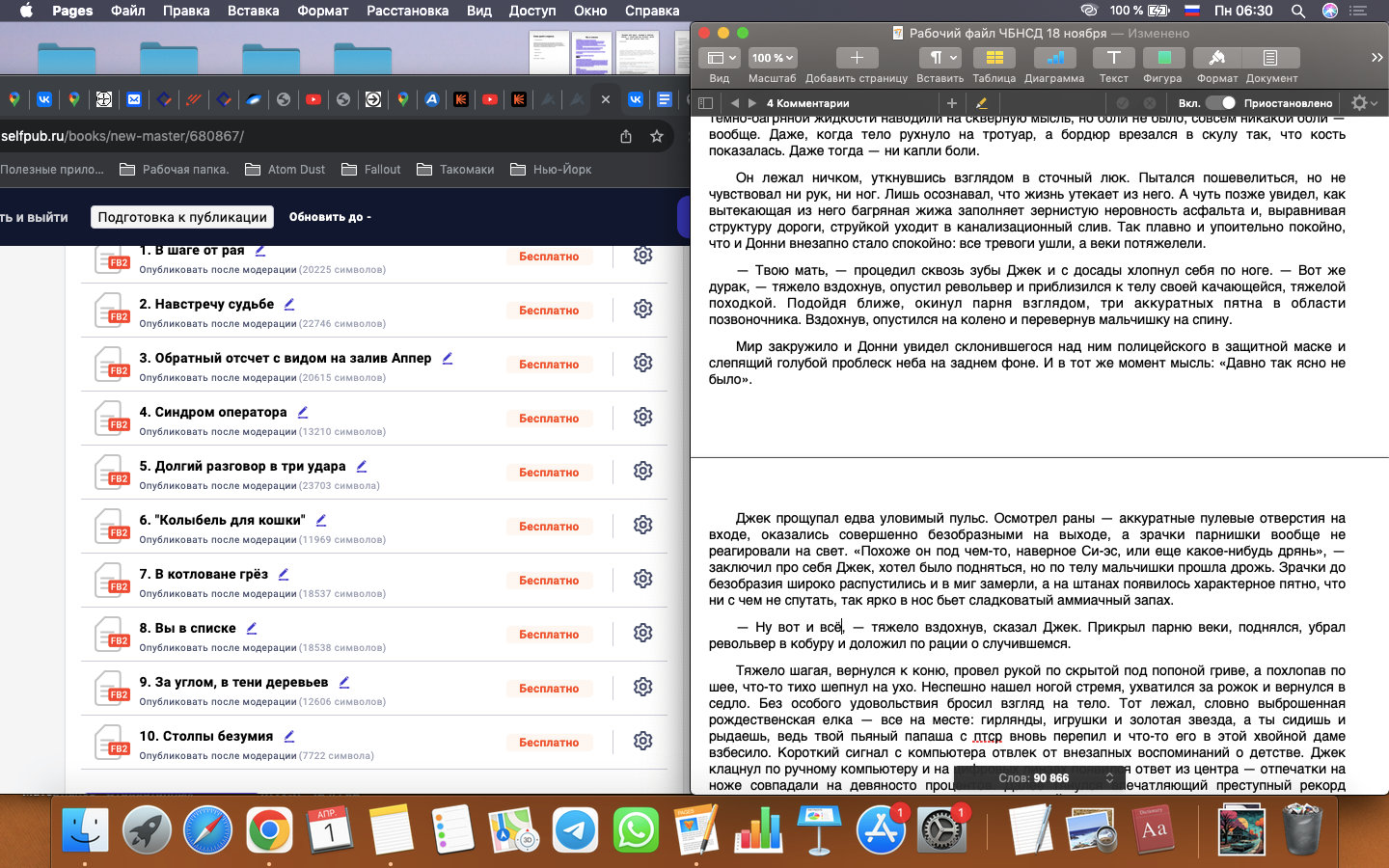Open the Вставить insert dropdown
The image size is (1389, 868).
(x=940, y=58)
